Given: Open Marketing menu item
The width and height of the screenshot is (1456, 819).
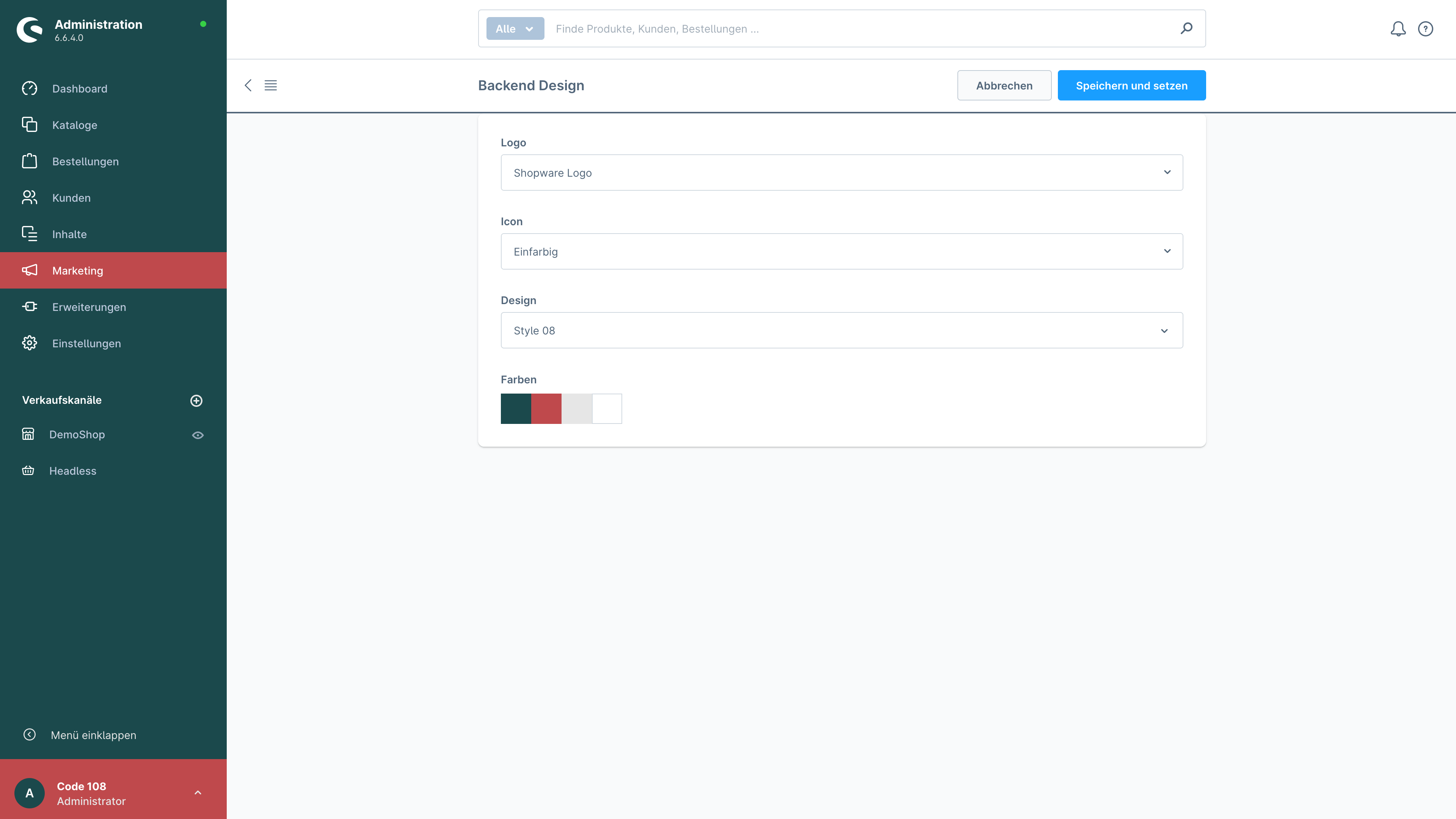Looking at the screenshot, I should (113, 270).
